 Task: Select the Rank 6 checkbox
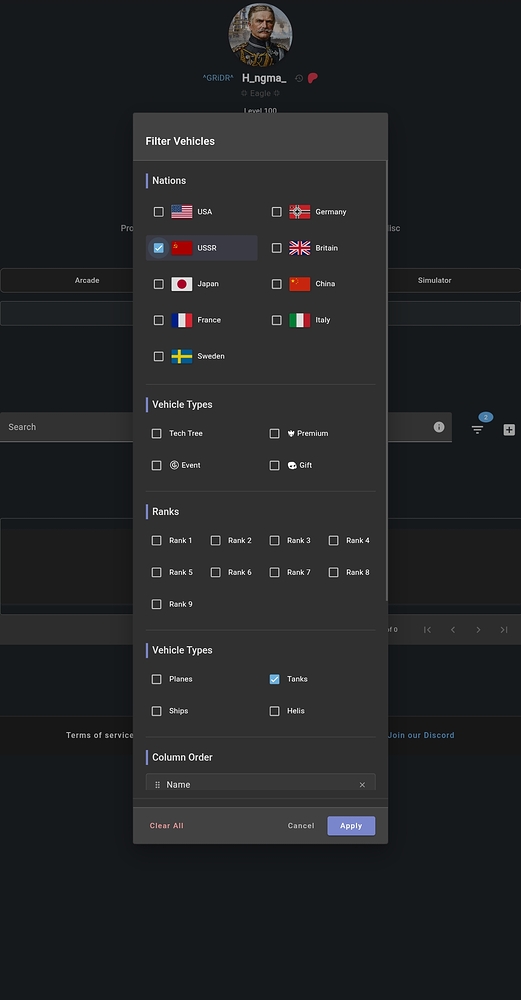point(216,573)
